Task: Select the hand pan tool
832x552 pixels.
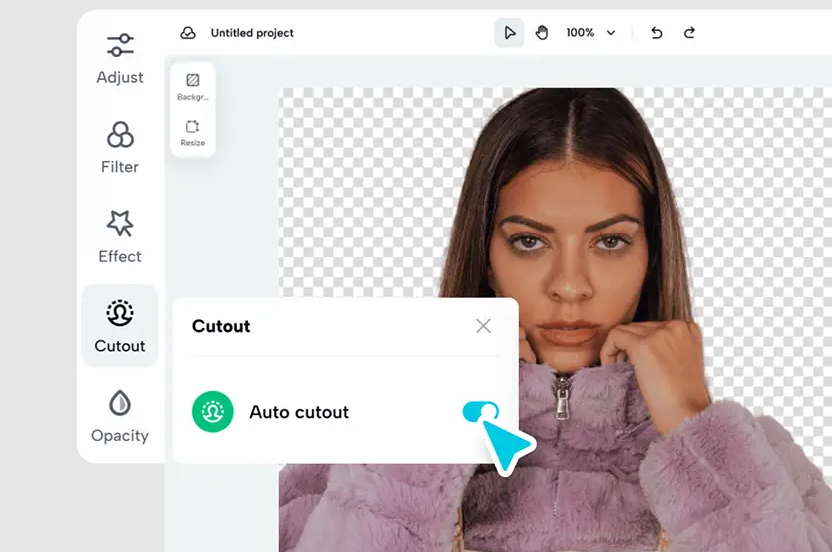Action: [x=542, y=33]
